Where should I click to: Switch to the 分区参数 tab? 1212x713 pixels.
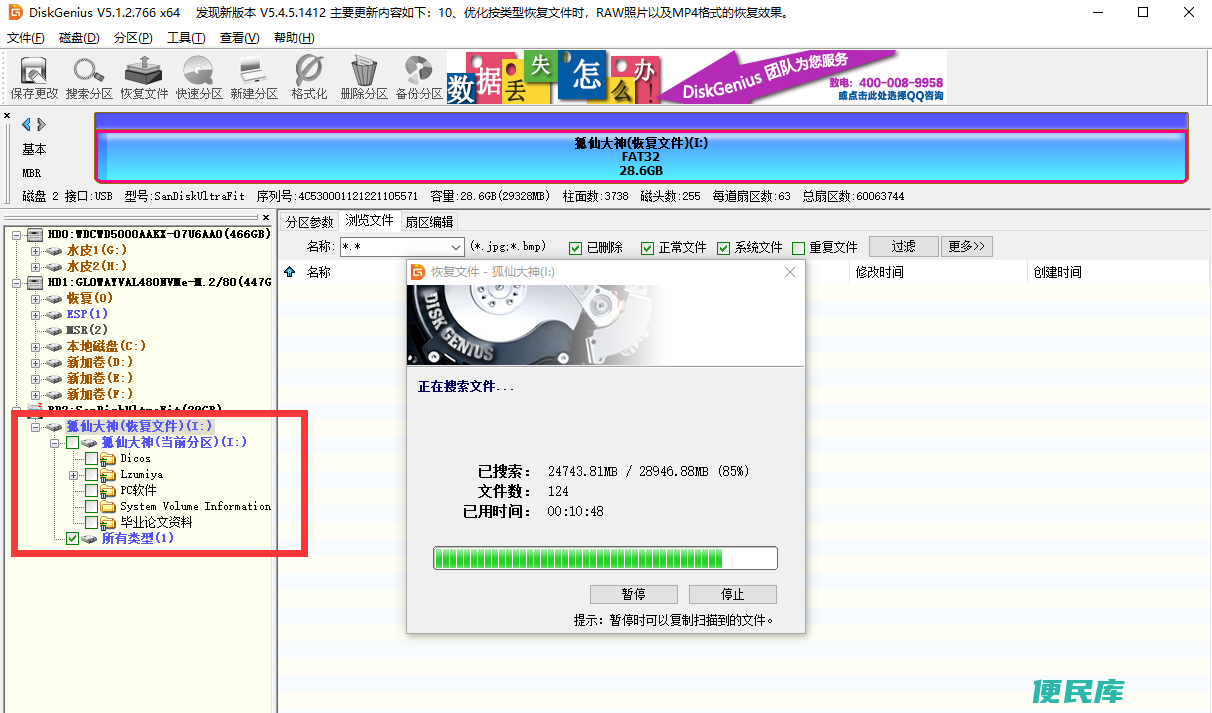(309, 222)
